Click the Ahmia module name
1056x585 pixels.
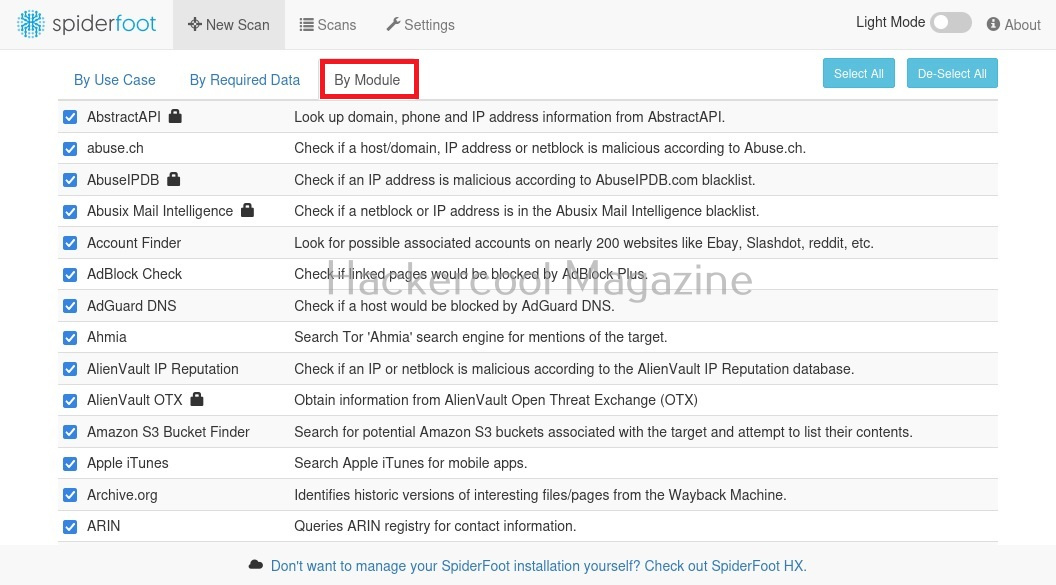click(106, 337)
